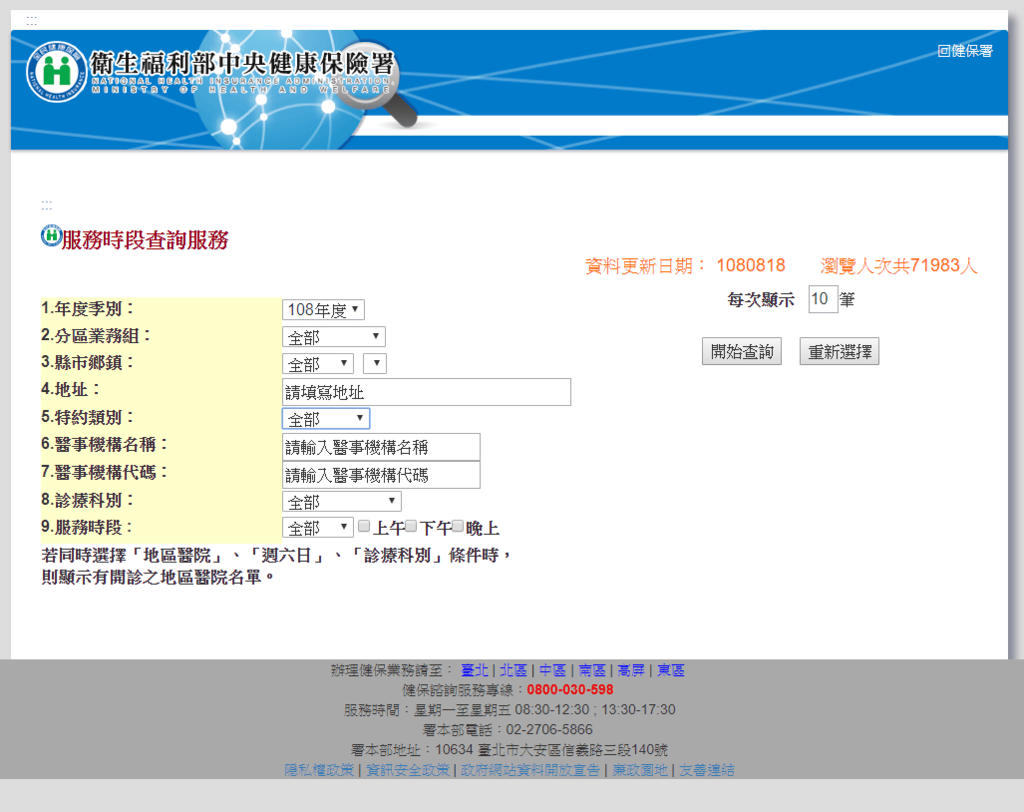Expand the 分區業務組 dropdown

coord(334,337)
